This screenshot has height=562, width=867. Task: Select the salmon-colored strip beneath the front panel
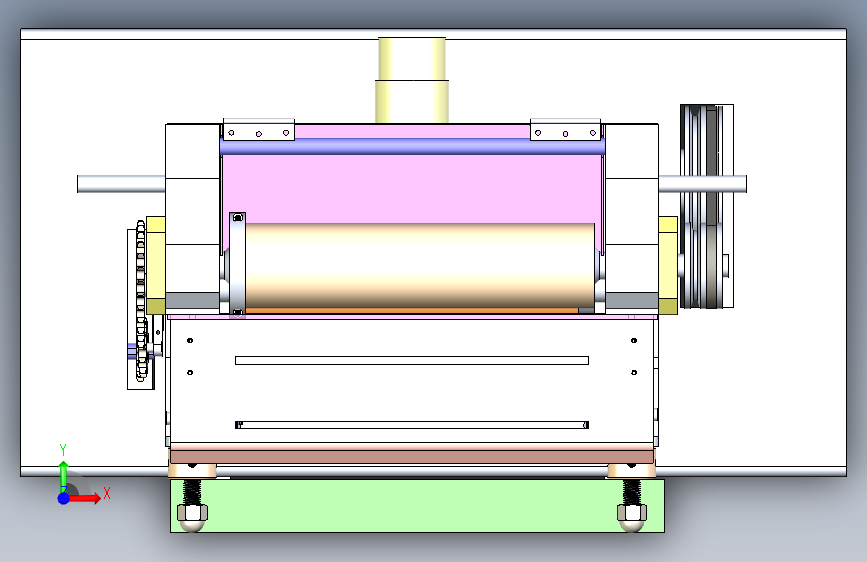pyautogui.click(x=412, y=457)
